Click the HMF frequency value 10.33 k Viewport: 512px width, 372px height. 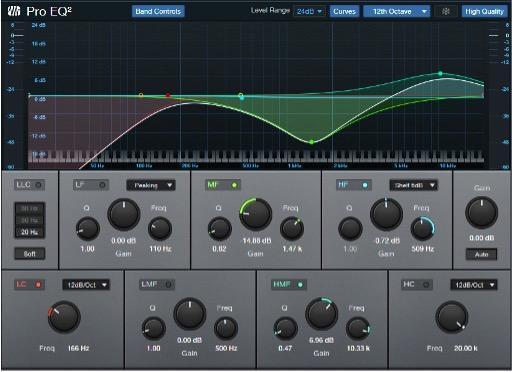coord(358,348)
